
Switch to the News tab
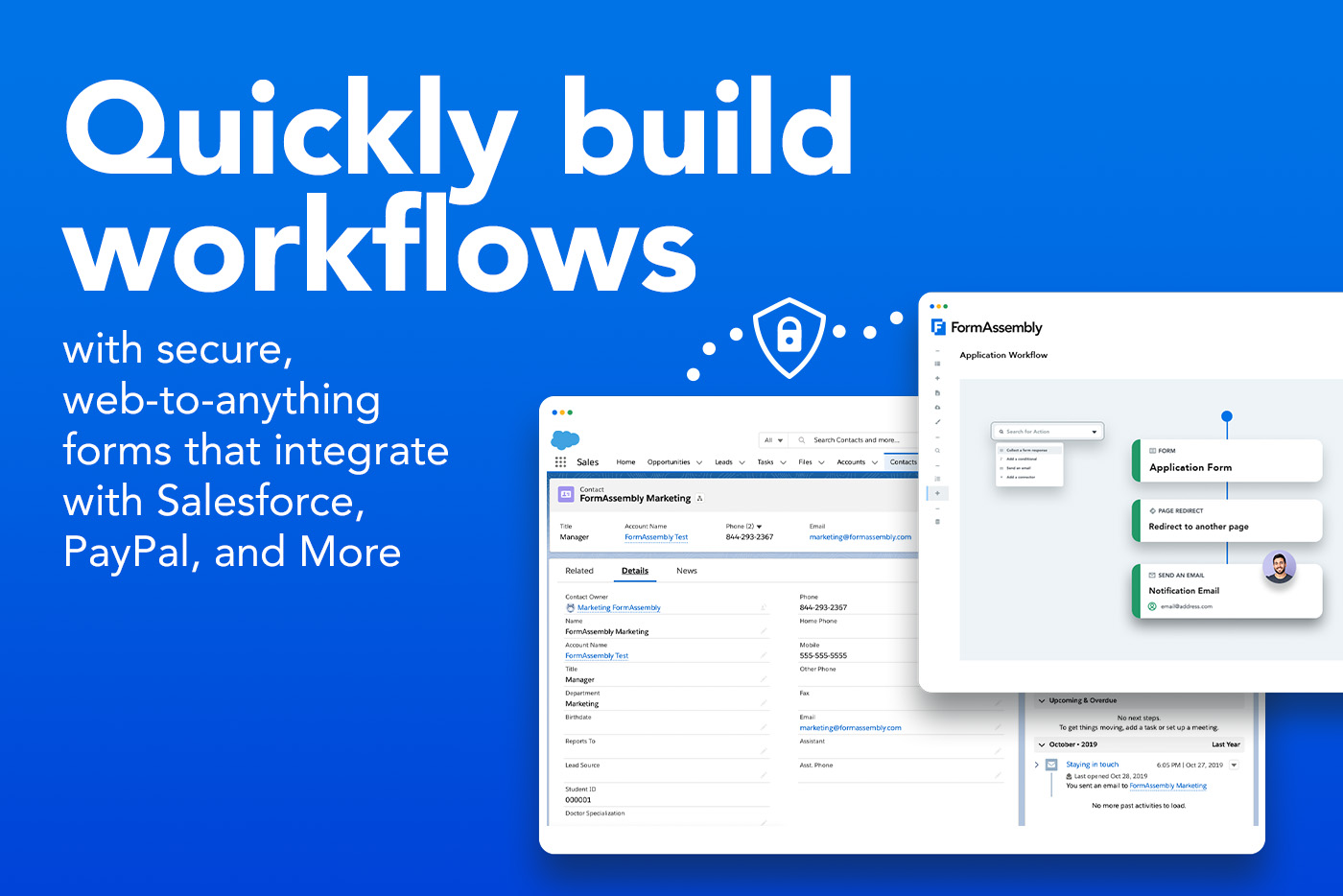(687, 571)
